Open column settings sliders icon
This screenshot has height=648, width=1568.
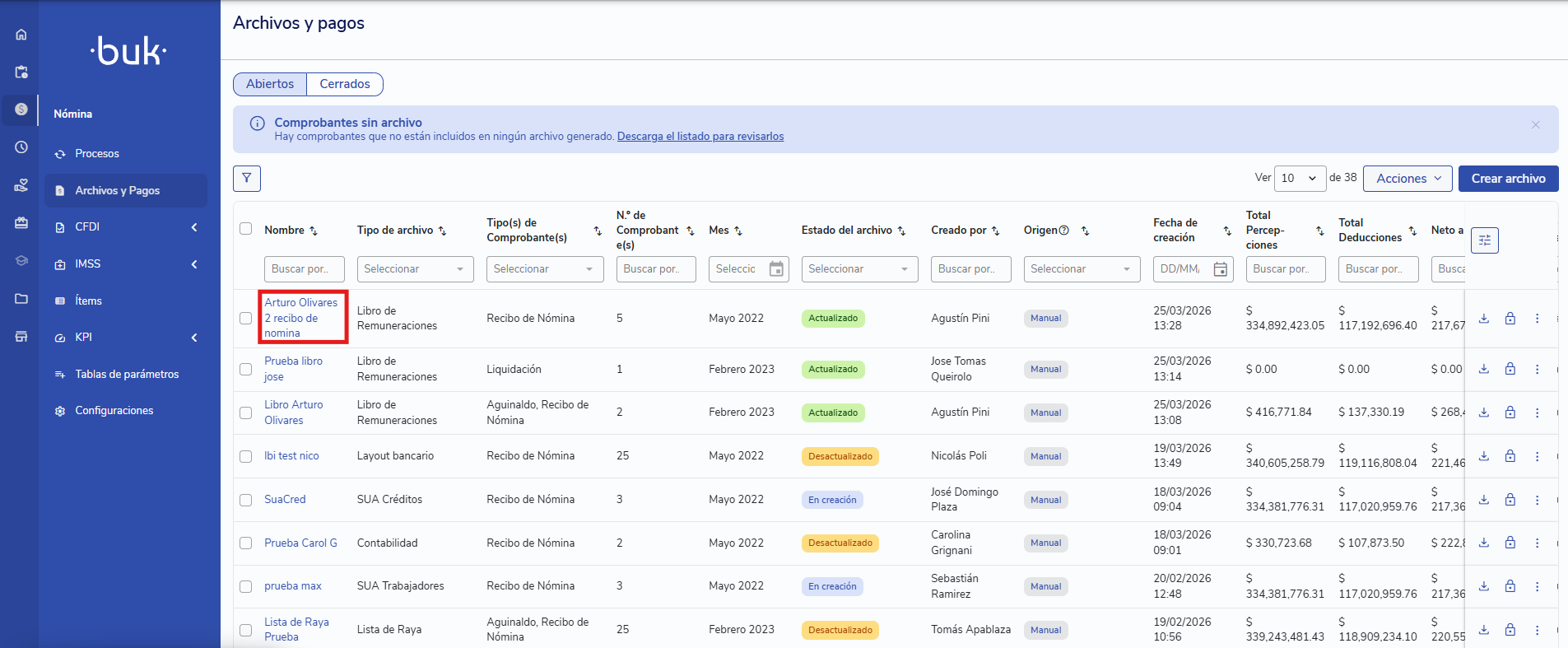(1484, 240)
